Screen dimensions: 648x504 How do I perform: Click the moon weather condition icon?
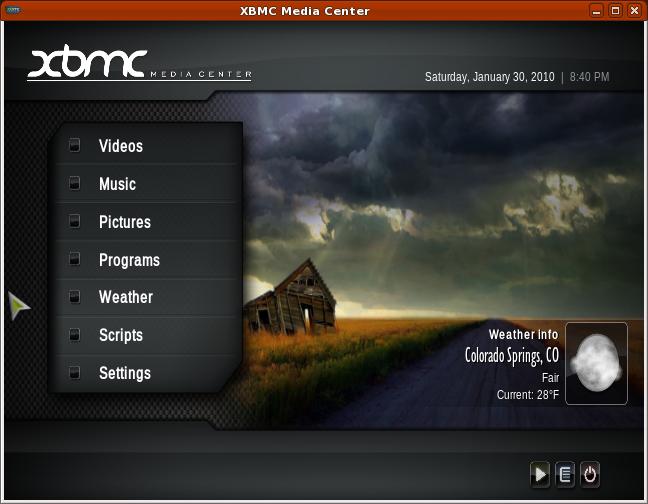(596, 363)
